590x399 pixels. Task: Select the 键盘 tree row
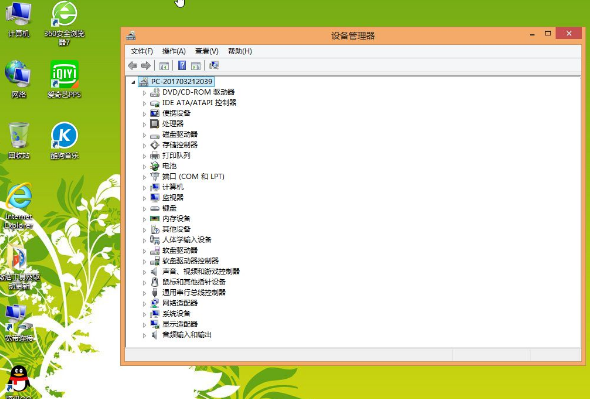click(x=169, y=208)
